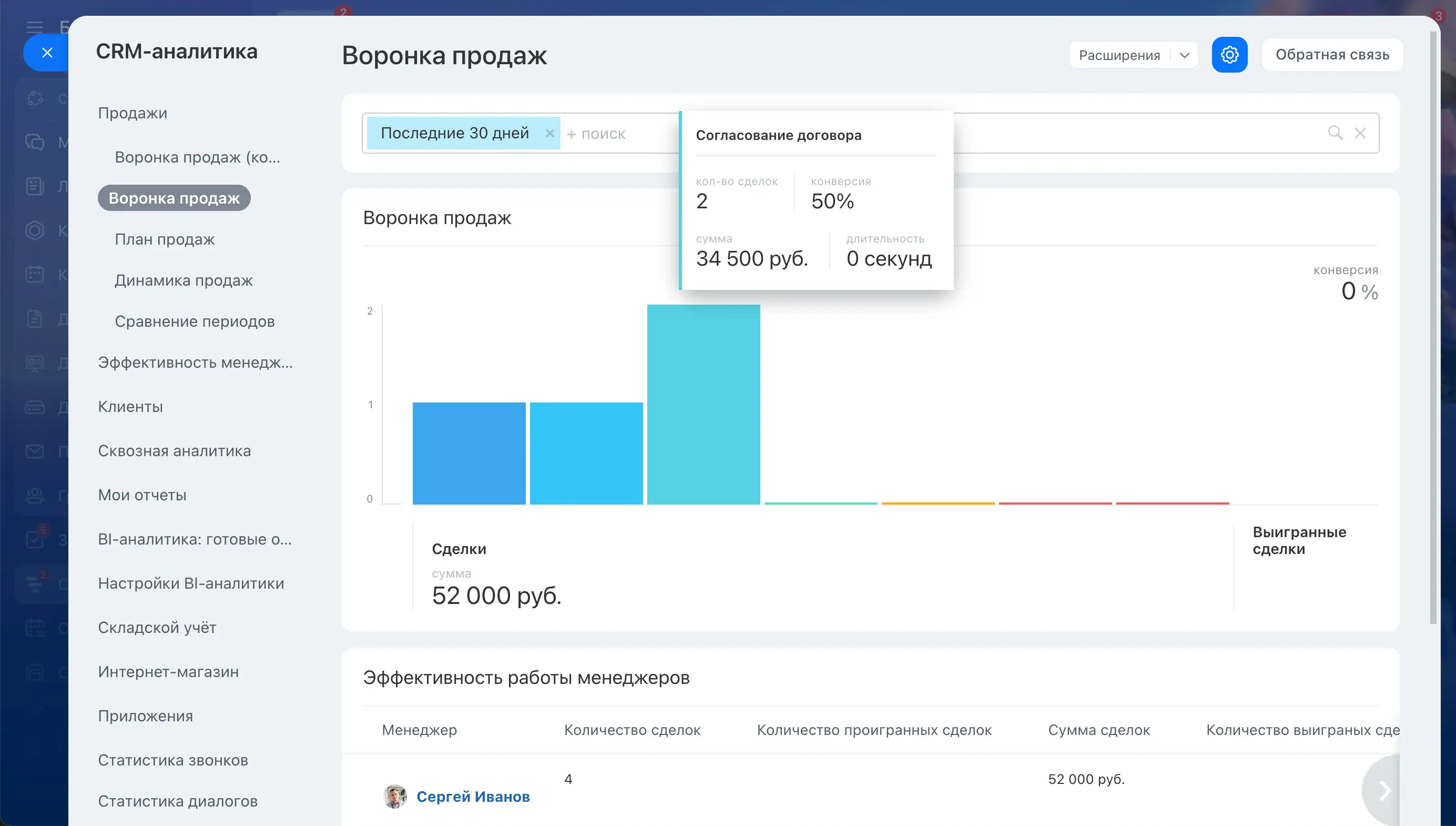Click the tallest turquoise funnel bar
This screenshot has height=826, width=1456.
[703, 404]
